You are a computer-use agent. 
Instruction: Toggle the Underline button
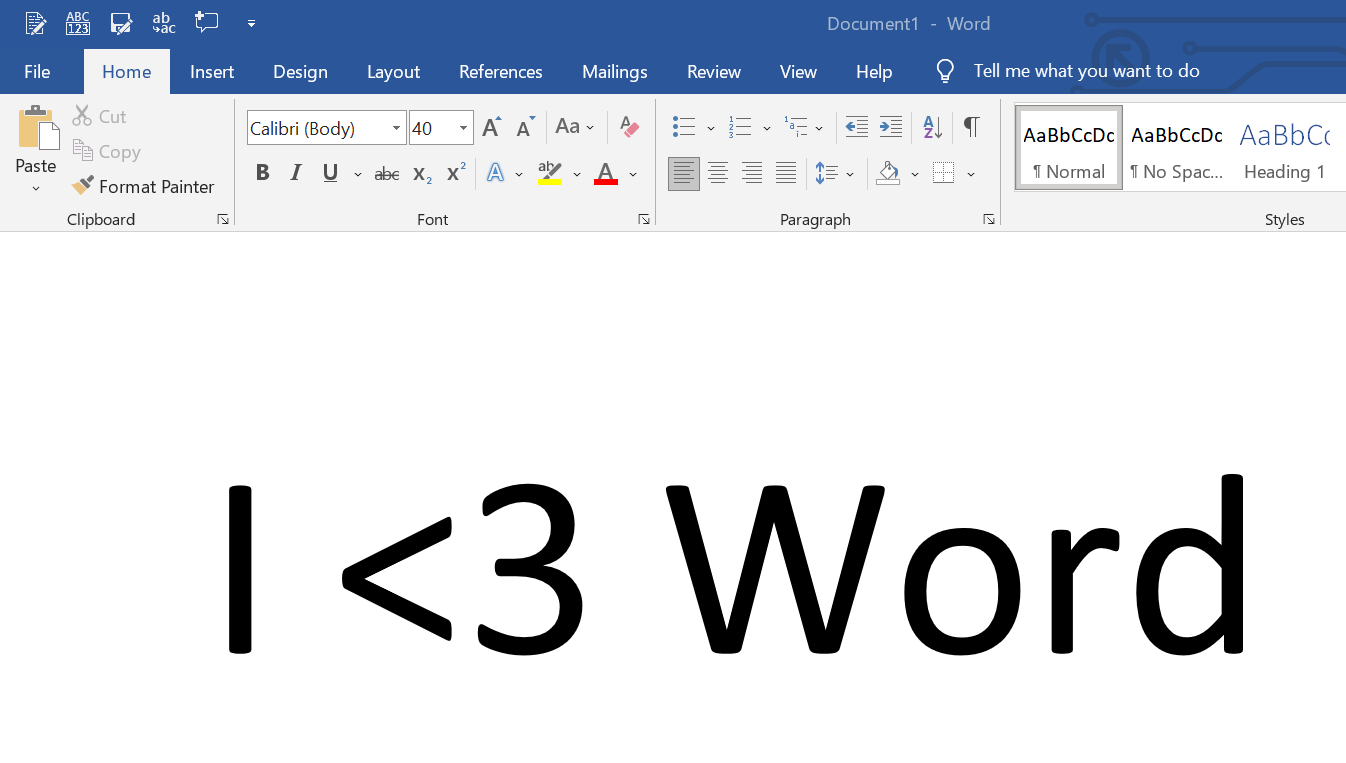coord(329,172)
